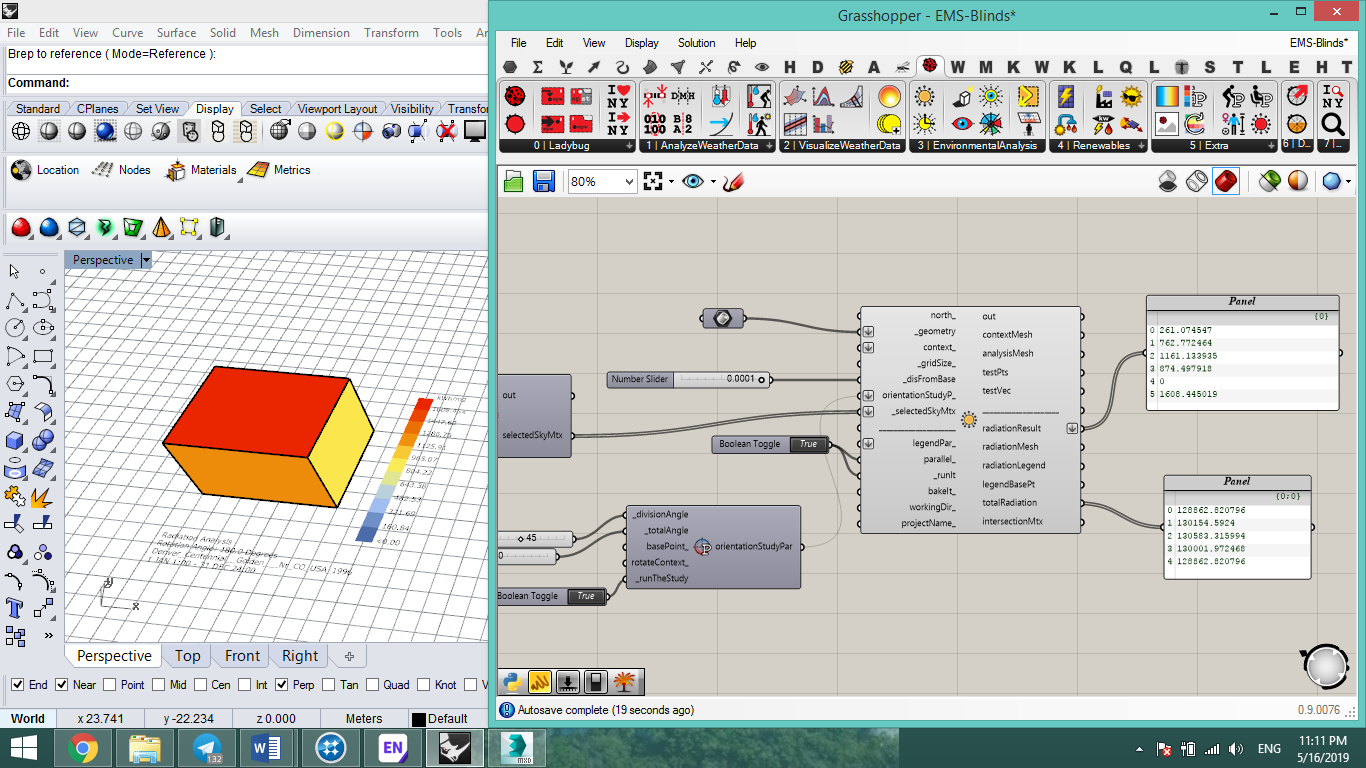Open the Materials panel icon

(176, 170)
